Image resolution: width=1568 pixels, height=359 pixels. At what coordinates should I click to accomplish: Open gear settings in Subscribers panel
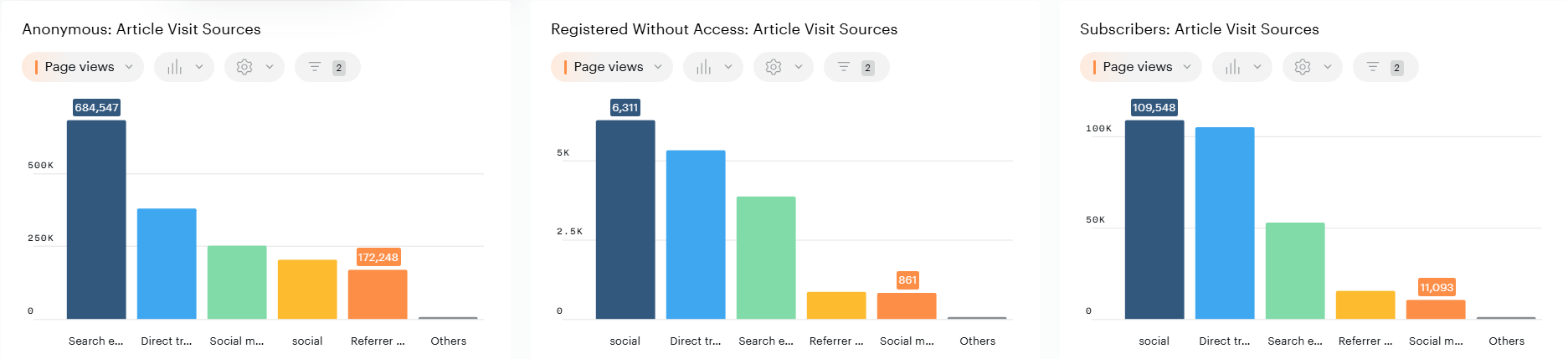[1303, 67]
